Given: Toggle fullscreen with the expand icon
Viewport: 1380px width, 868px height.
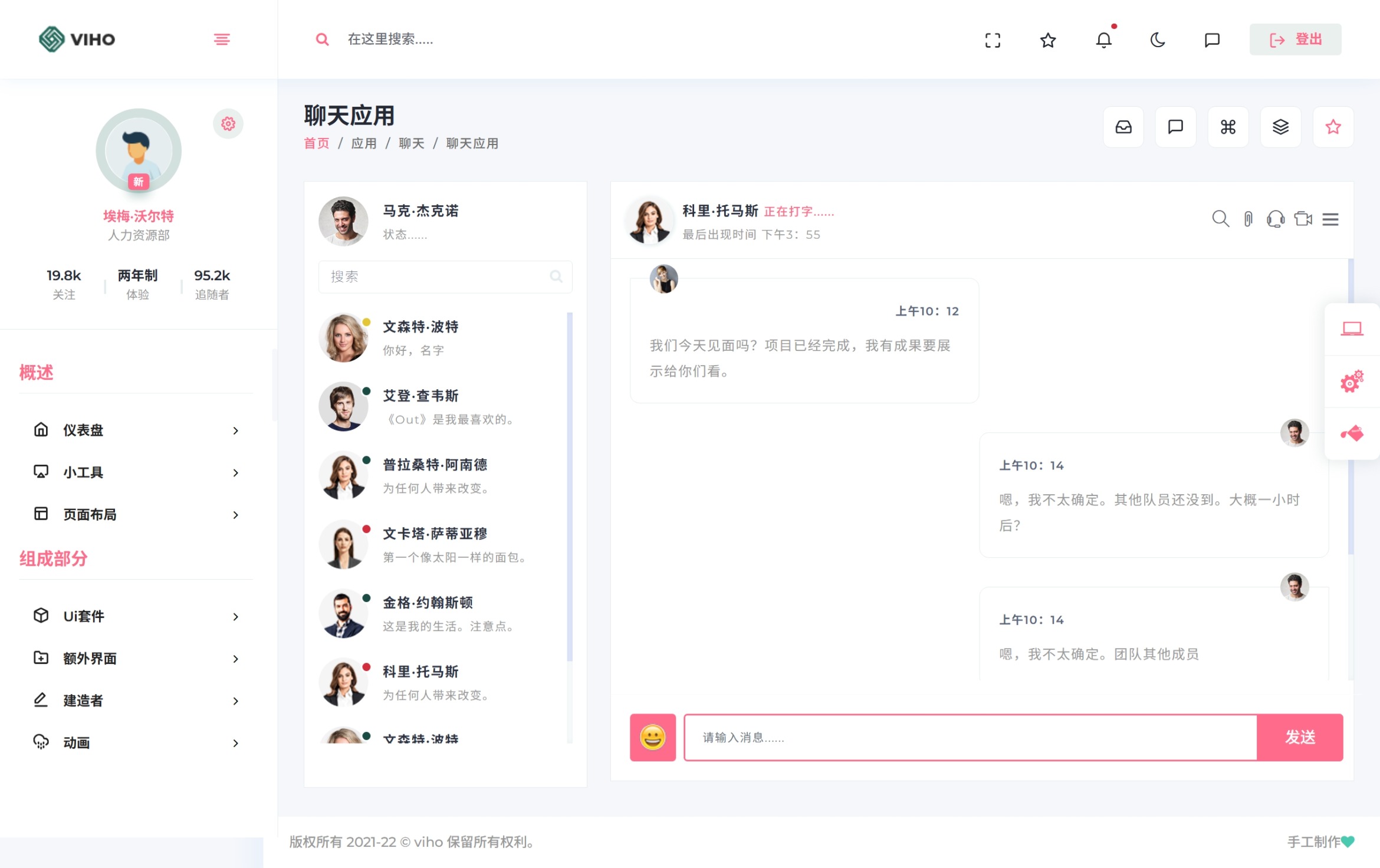Looking at the screenshot, I should tap(993, 40).
